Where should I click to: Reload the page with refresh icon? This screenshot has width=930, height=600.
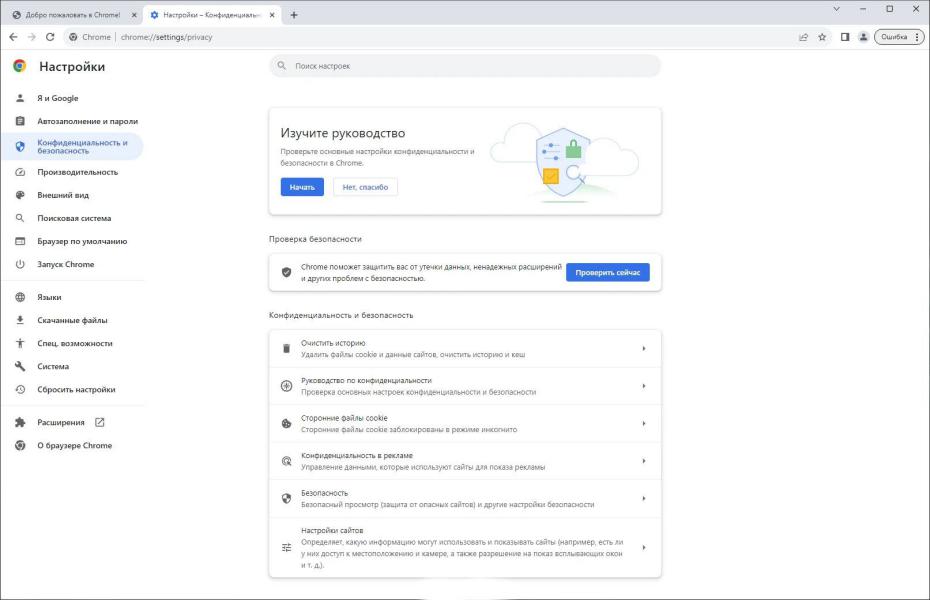point(50,37)
